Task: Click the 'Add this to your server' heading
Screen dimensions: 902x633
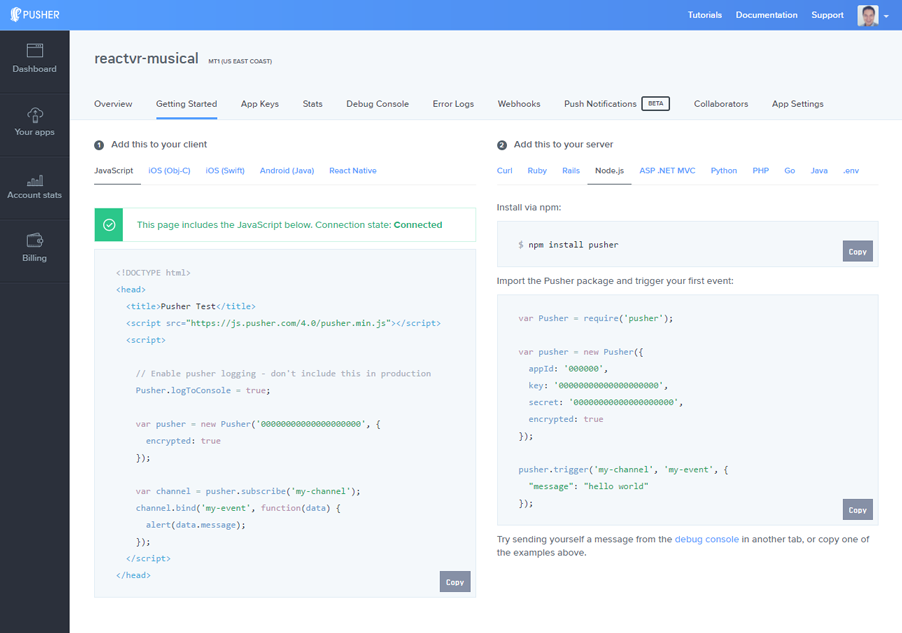Action: pos(563,144)
